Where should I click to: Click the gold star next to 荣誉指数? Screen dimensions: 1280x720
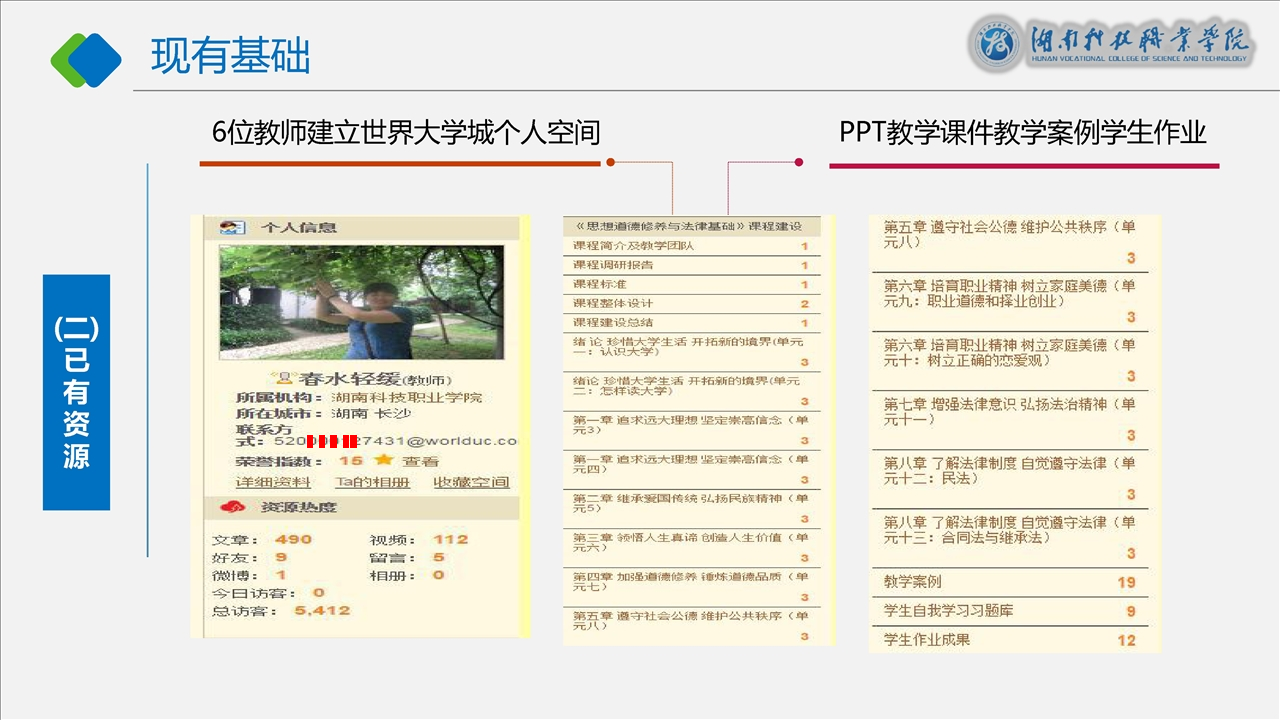[383, 461]
